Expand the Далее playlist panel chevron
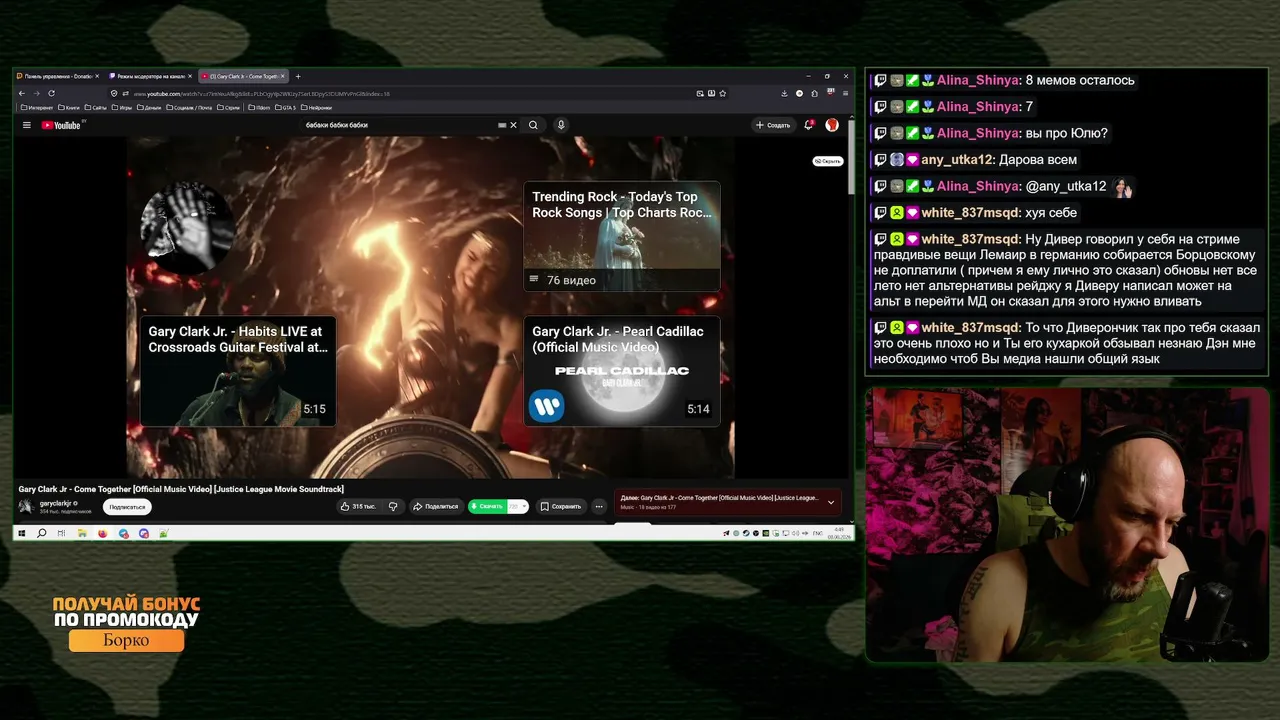 830,503
